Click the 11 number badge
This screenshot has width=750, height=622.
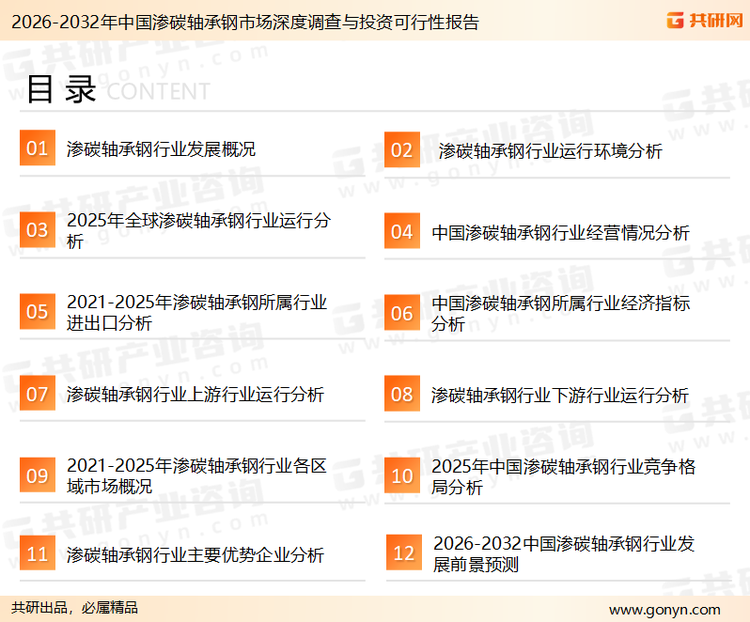37,554
